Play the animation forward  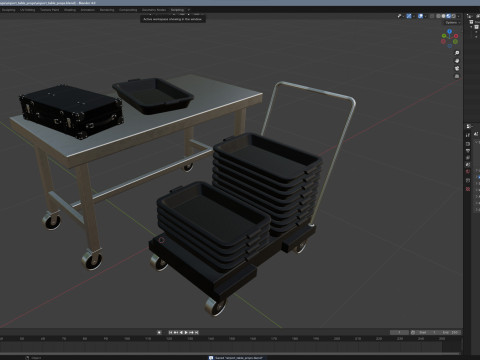pos(186,332)
